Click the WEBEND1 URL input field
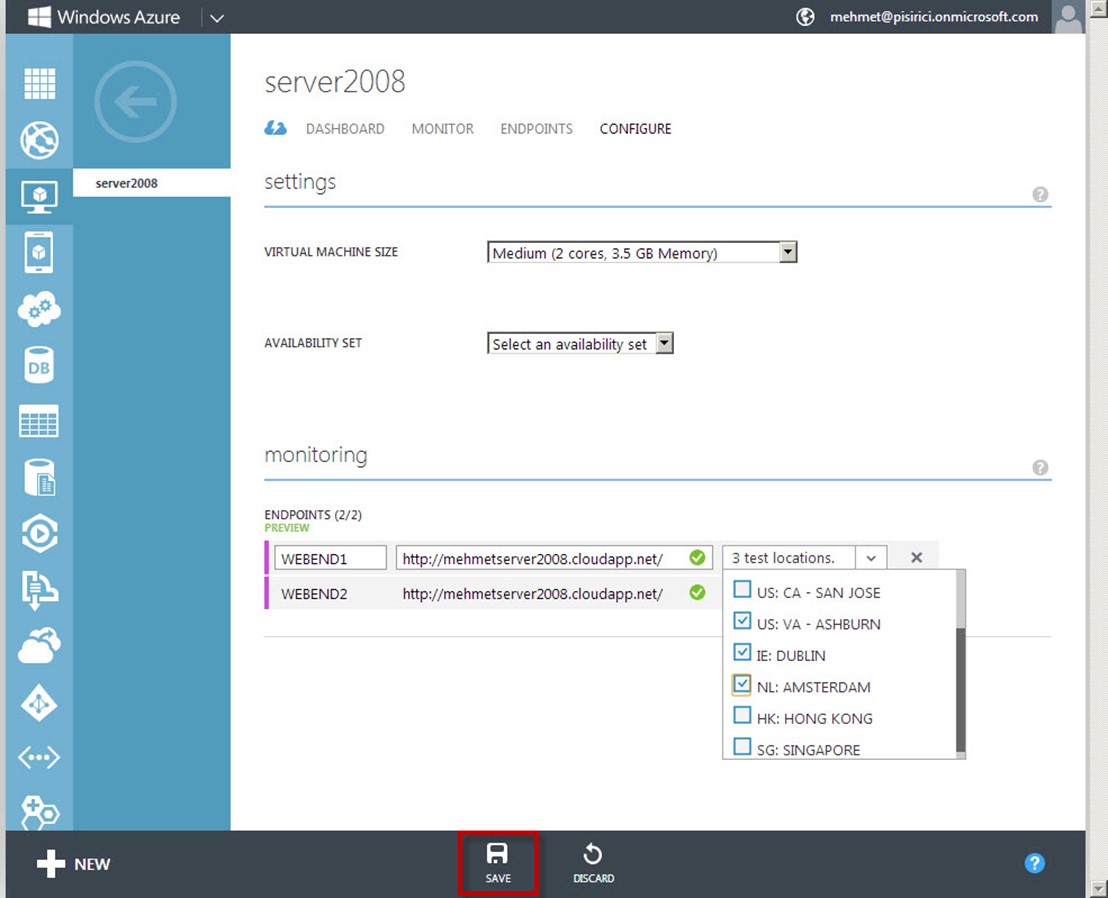 tap(554, 557)
